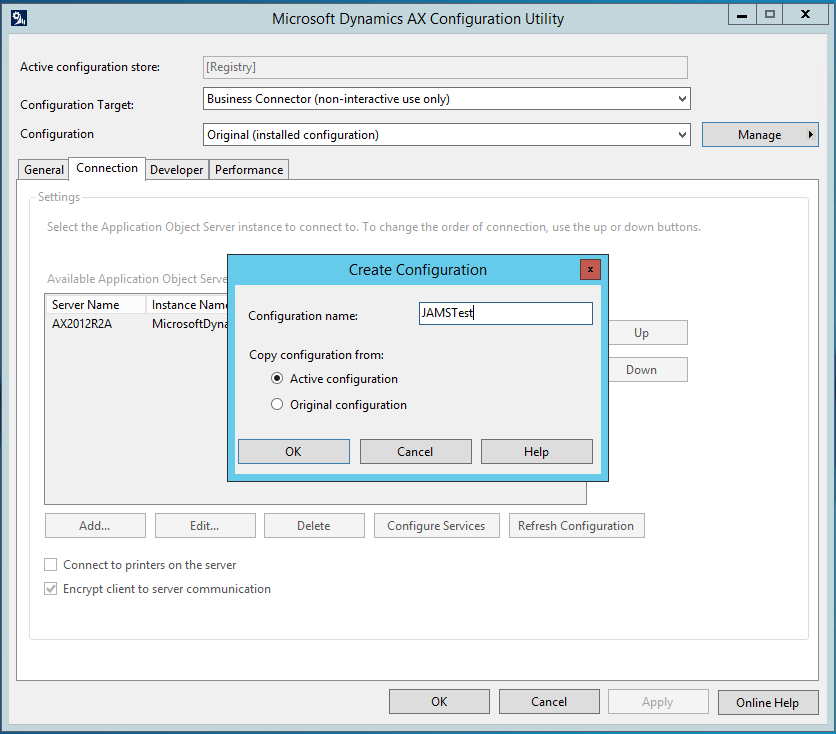Click the Configuration name text field
This screenshot has width=836, height=734.
point(505,314)
